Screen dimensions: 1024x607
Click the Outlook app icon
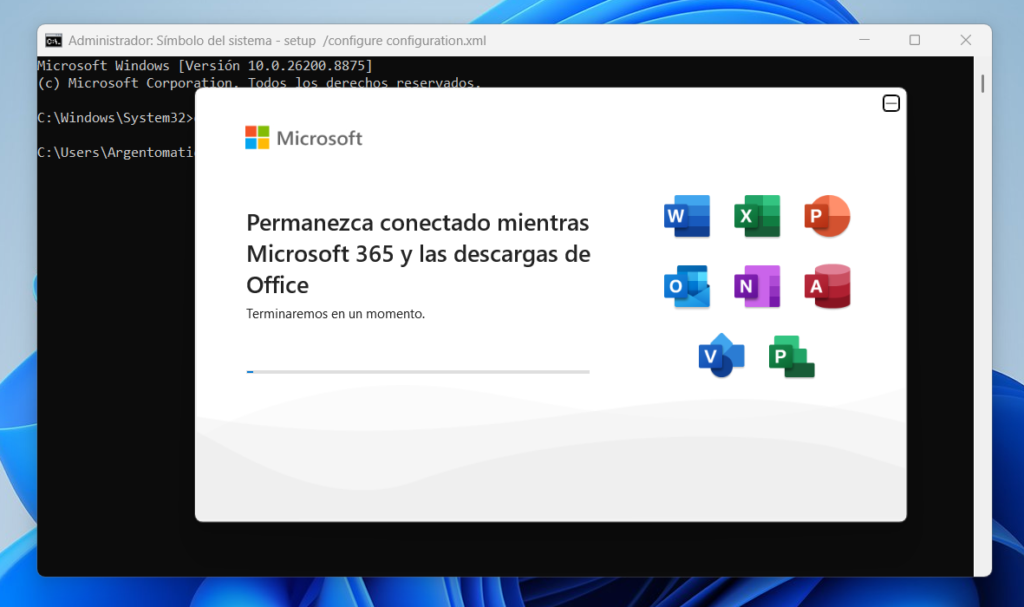coord(686,286)
